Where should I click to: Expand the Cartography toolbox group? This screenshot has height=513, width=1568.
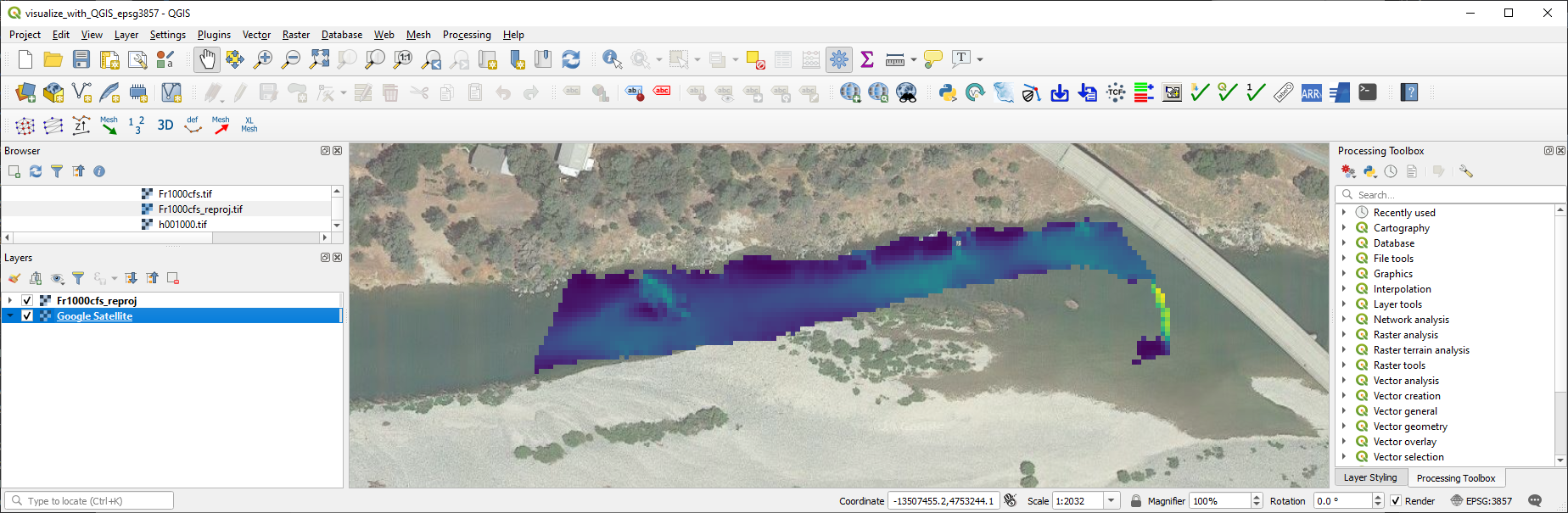(x=1344, y=228)
